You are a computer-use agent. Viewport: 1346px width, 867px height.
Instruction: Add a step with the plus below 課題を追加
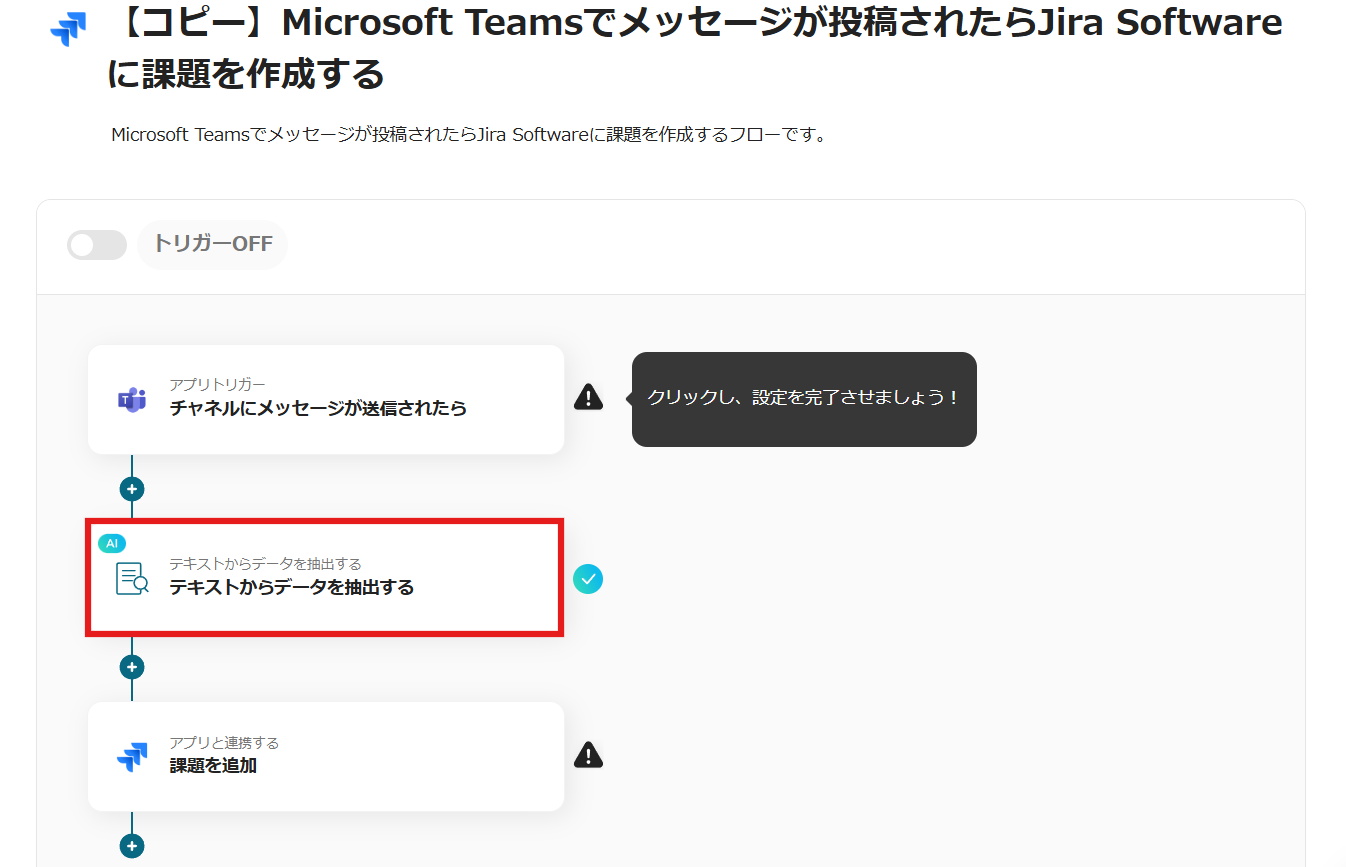pos(132,846)
